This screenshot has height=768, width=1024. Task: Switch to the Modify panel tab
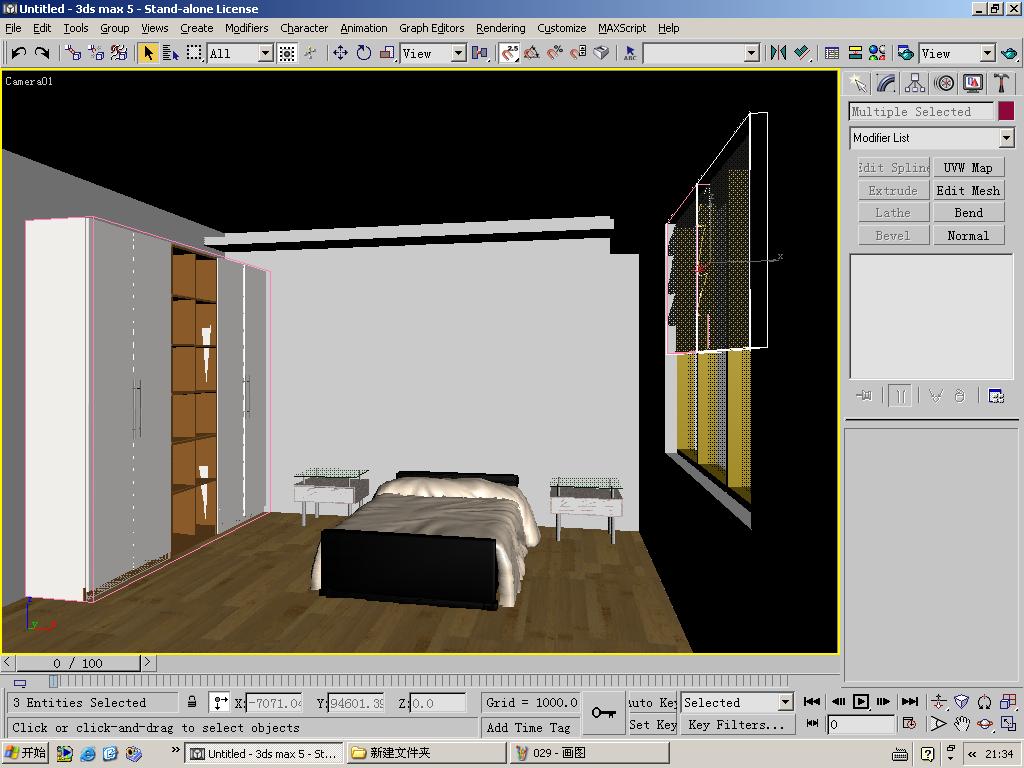(886, 84)
